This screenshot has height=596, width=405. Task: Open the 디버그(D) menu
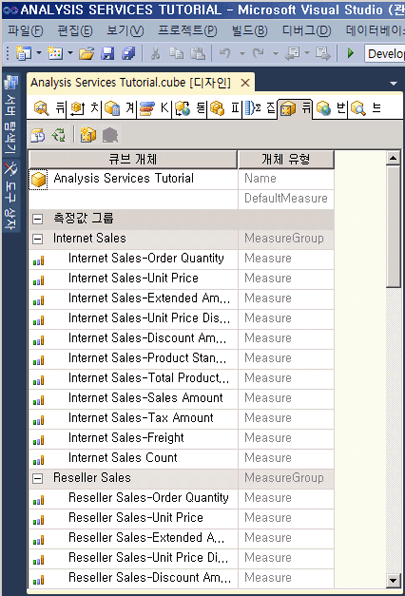click(307, 30)
